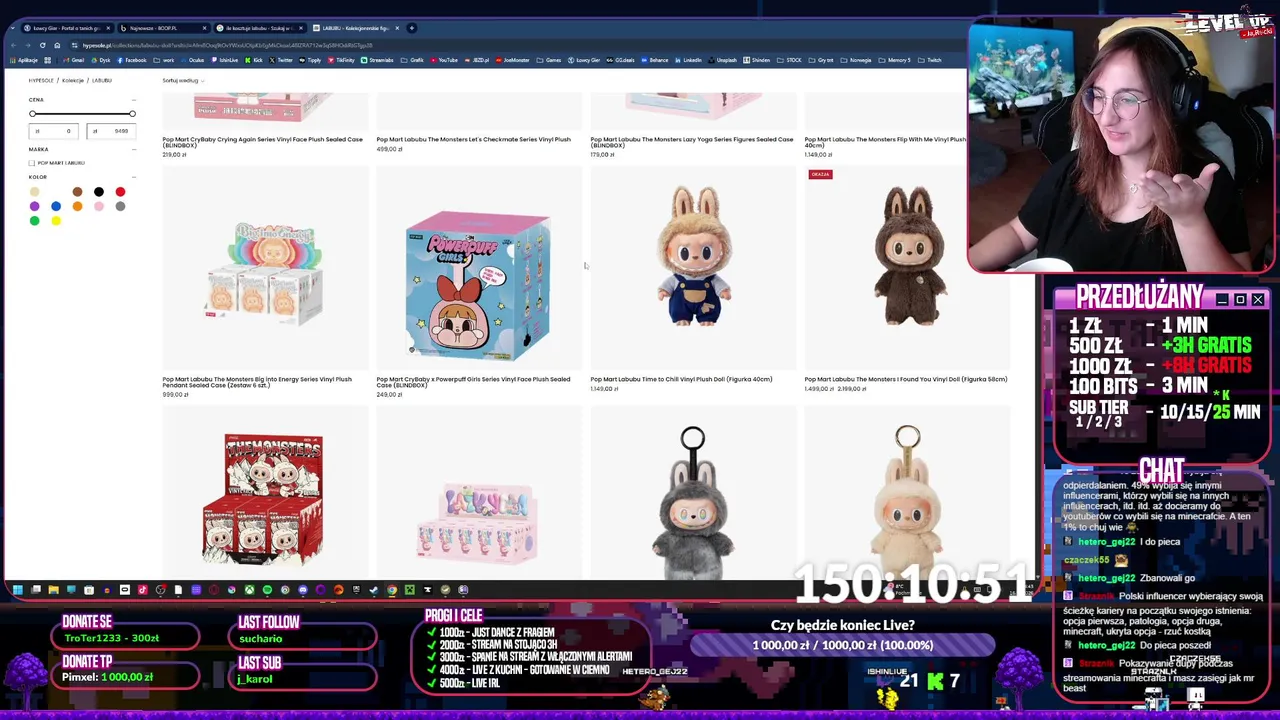The image size is (1280, 720).
Task: Open Spotify from the taskbar
Action: 267,590
